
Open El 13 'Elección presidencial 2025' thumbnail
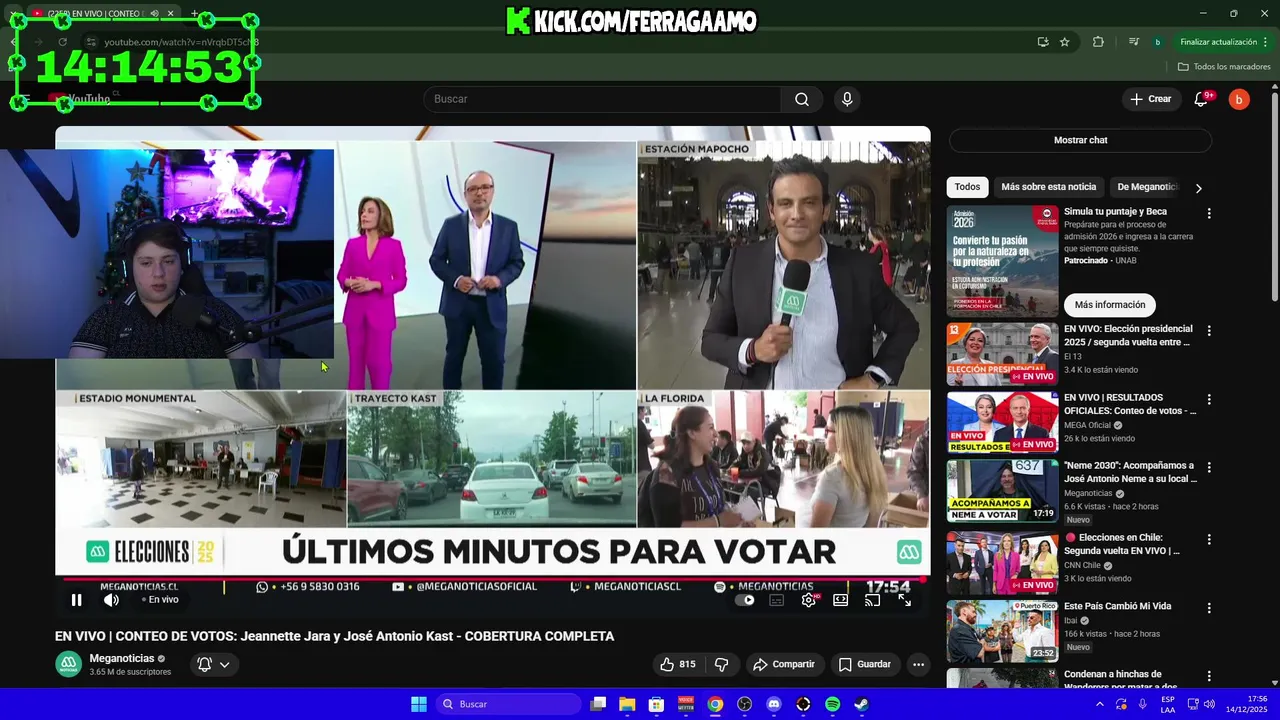click(x=1002, y=353)
